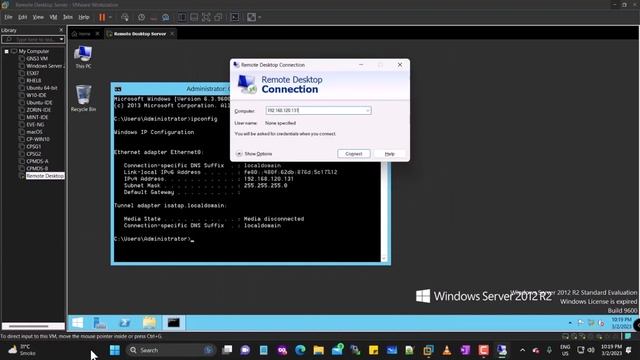Viewport: 640px width, 360px height.
Task: Select Windows Server VM in the library
Action: [41, 66]
